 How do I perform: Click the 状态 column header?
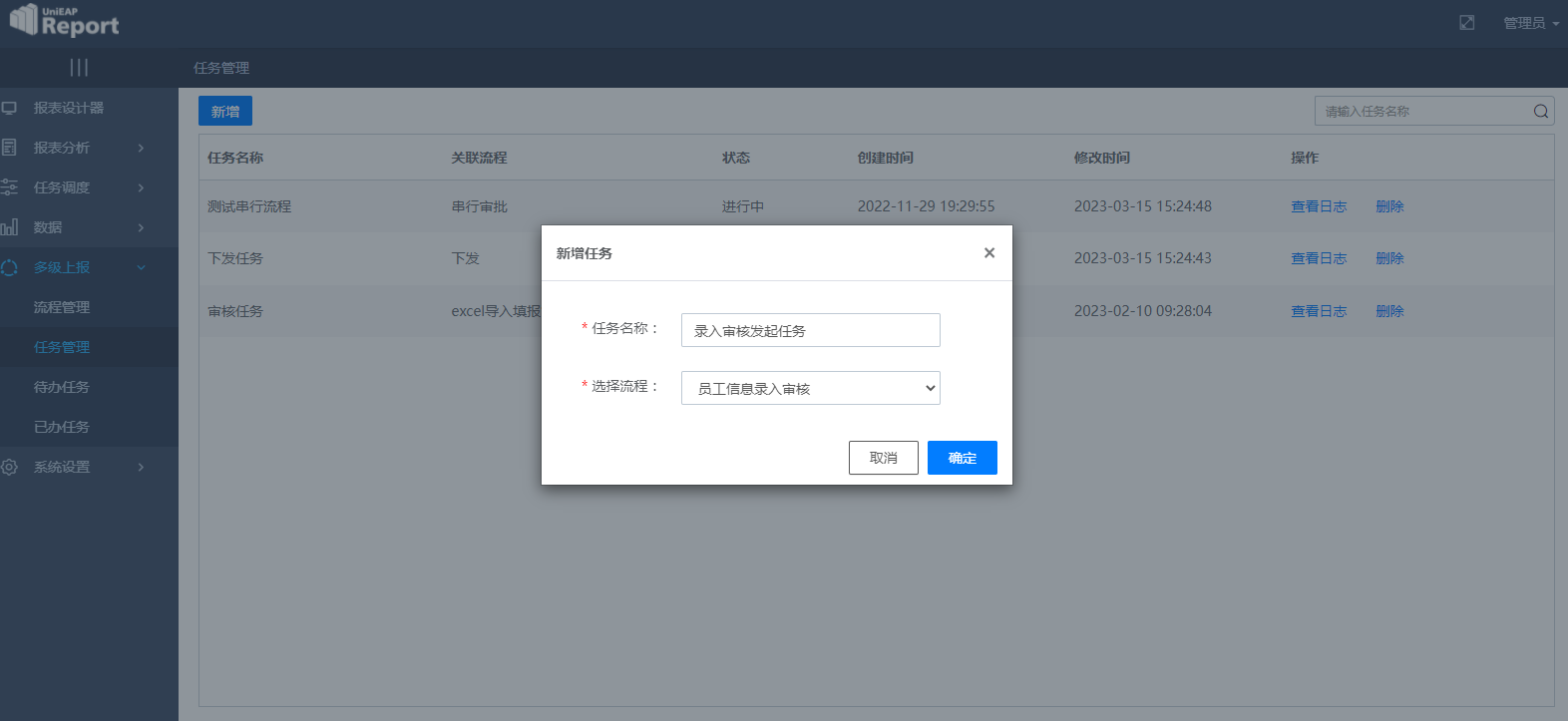[x=736, y=158]
